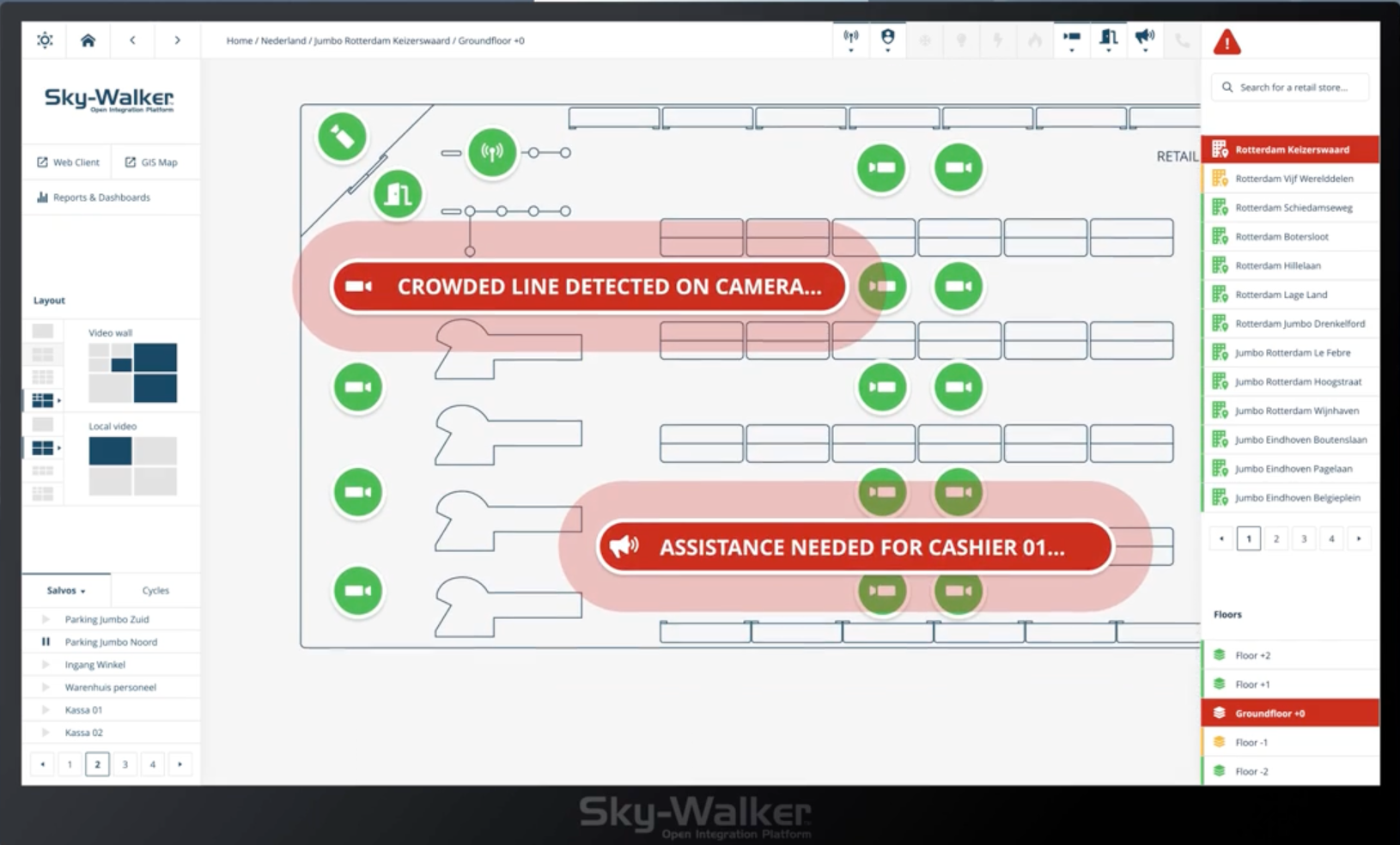
Task: Select the 3x3 video wall layout option
Action: pyautogui.click(x=43, y=377)
